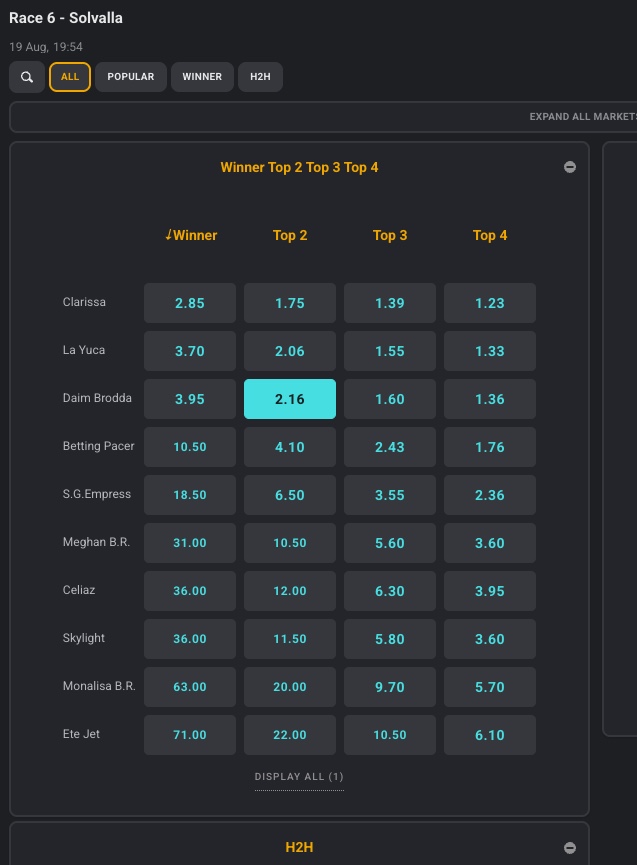Pick La Yuca Top 2 odds 2.06

(x=290, y=351)
